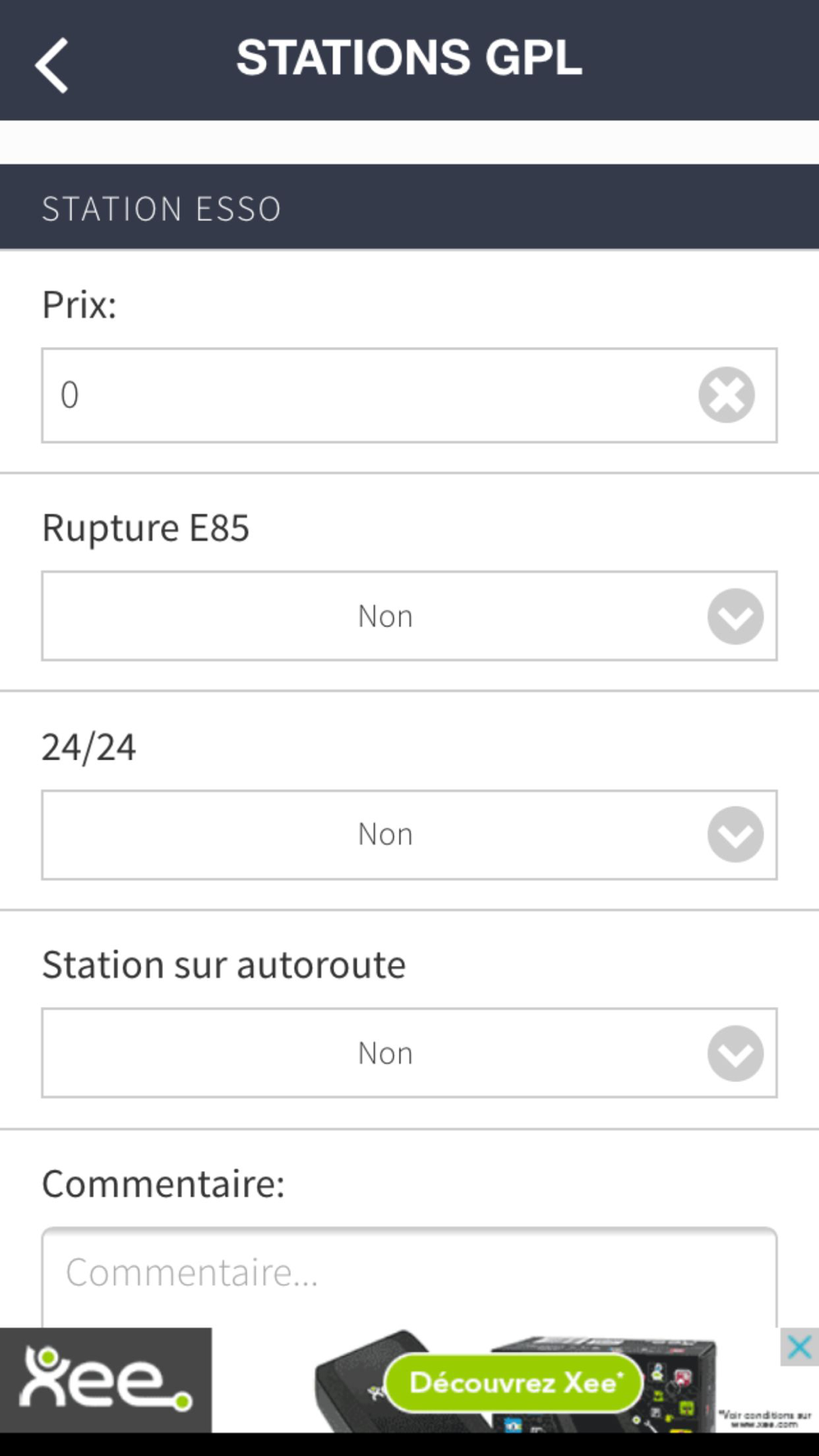Tap the Rupture E85 label
The image size is (819, 1456).
pyautogui.click(x=146, y=528)
